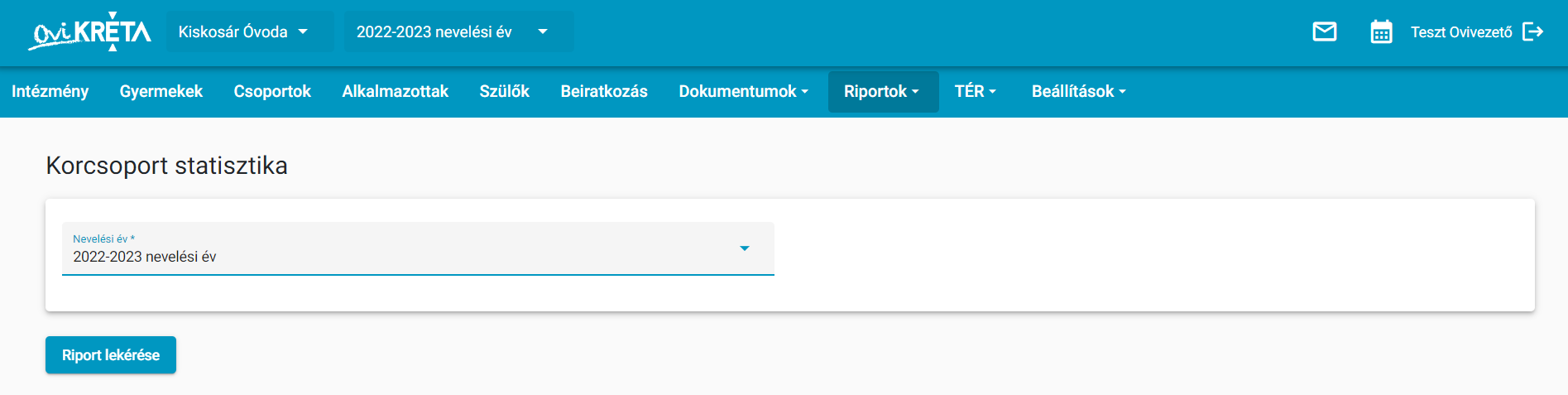Click the logout arrow icon
The image size is (1568, 395).
coord(1533,31)
